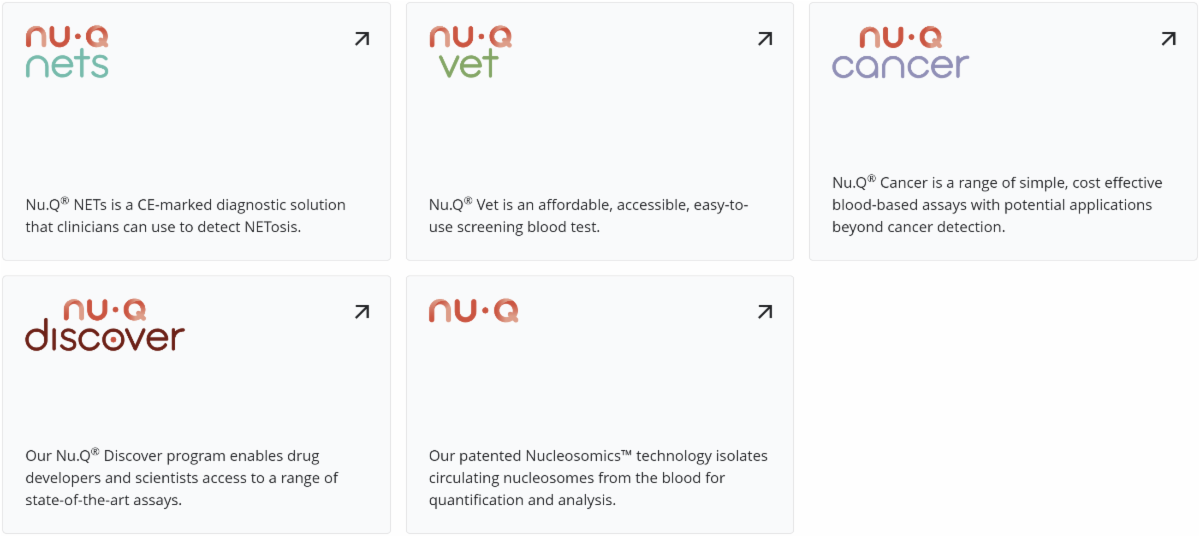Image resolution: width=1200 pixels, height=537 pixels.
Task: Open the NETs CE-marked diagnostic solution description
Action: coord(186,215)
